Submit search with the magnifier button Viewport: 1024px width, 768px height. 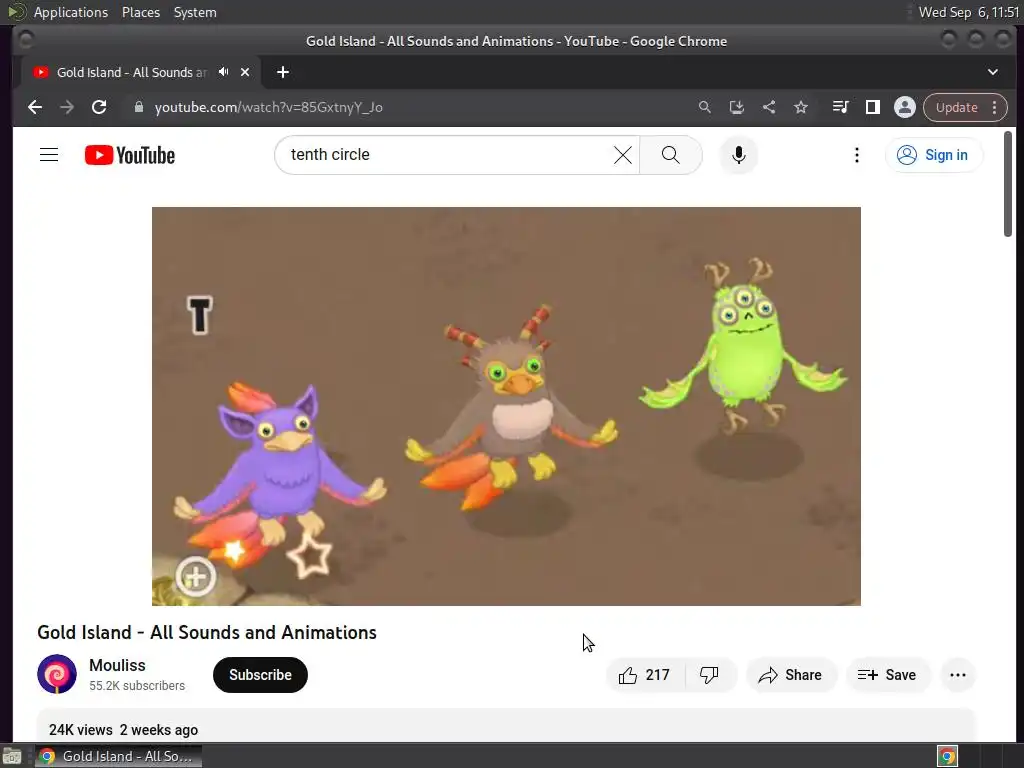point(671,155)
